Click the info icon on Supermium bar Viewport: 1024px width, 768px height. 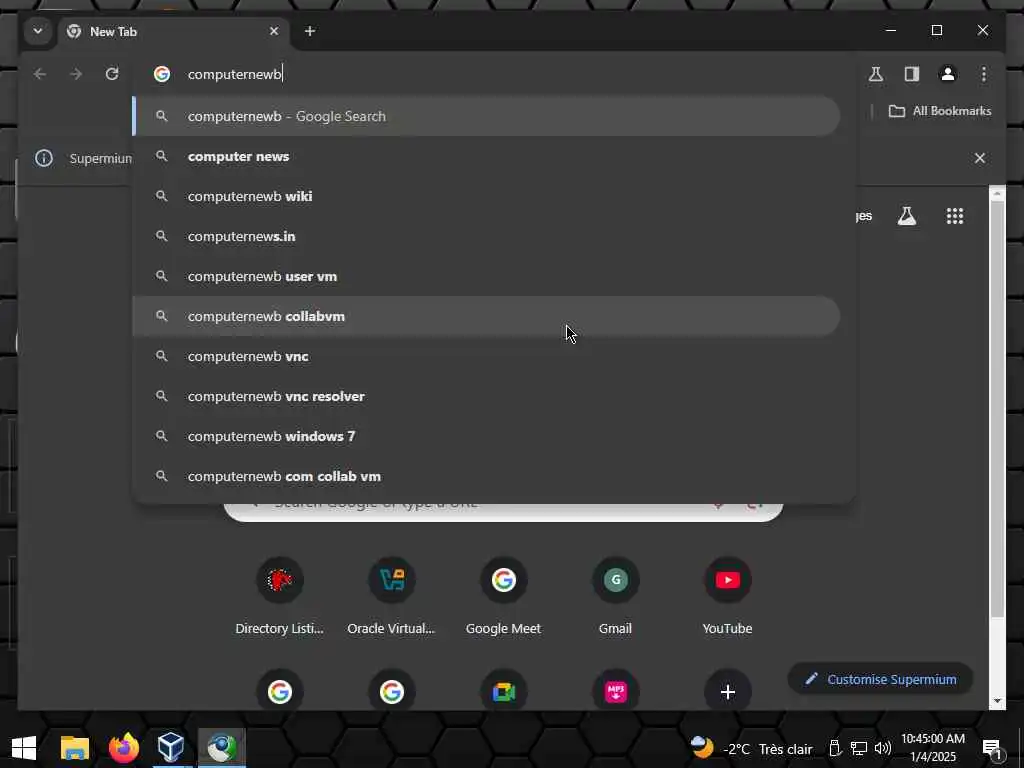pos(44,158)
